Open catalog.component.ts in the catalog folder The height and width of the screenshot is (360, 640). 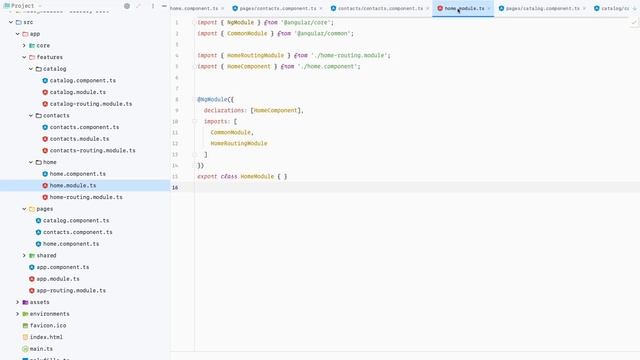click(x=82, y=80)
